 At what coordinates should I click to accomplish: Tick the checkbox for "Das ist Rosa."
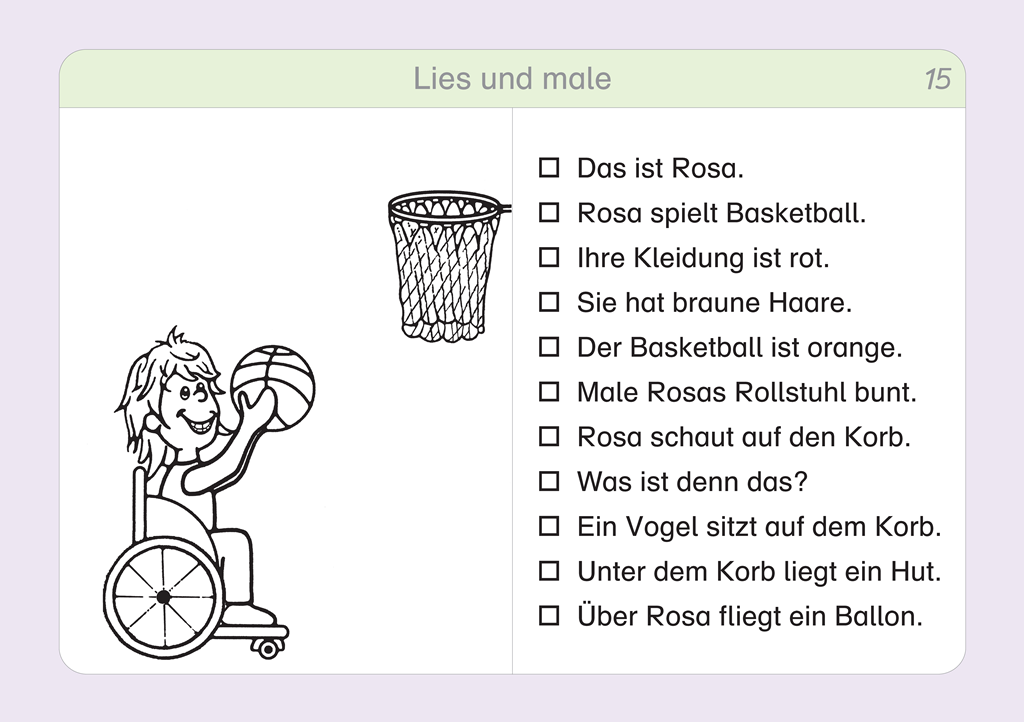(549, 168)
